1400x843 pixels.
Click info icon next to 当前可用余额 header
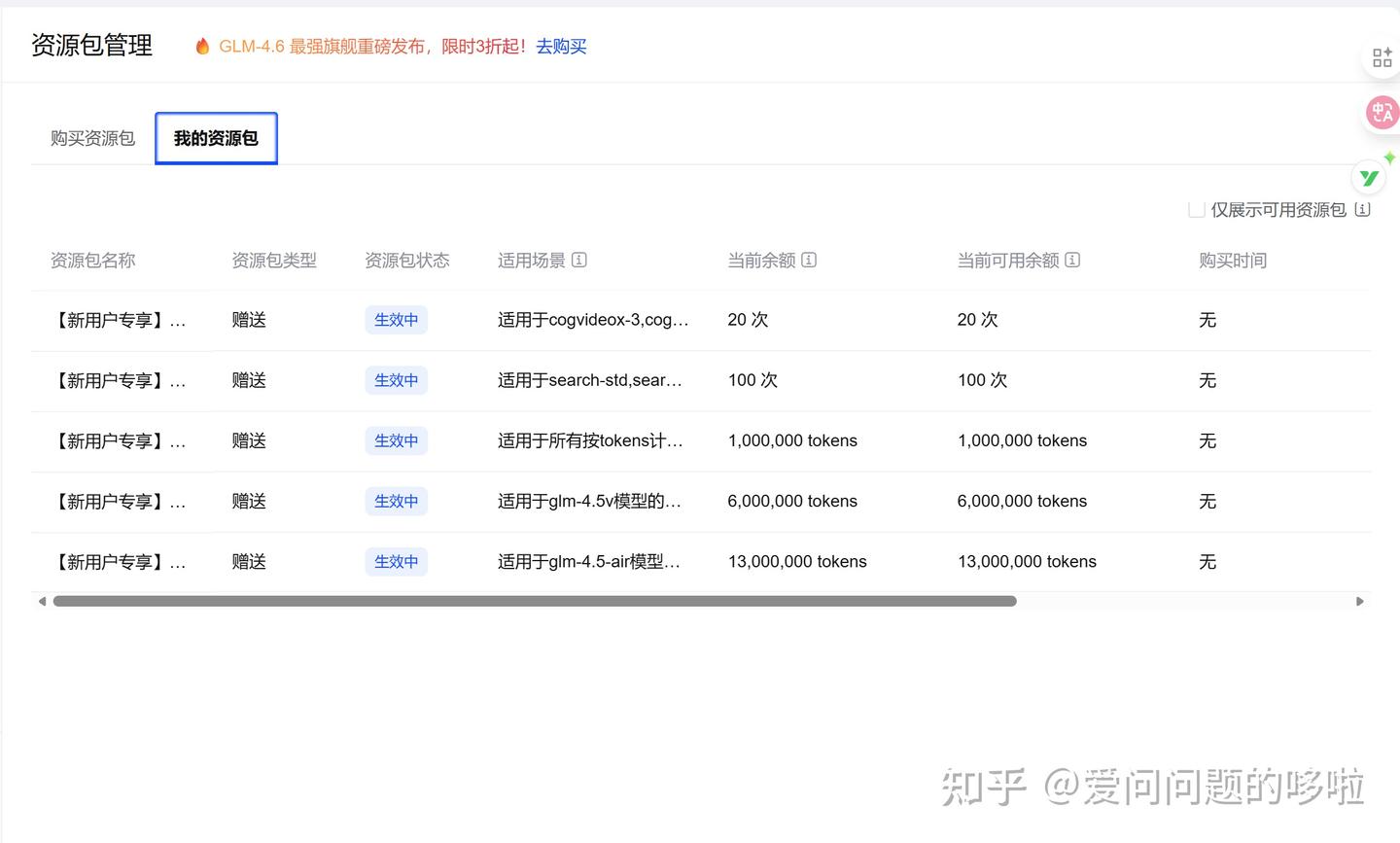tap(1072, 260)
